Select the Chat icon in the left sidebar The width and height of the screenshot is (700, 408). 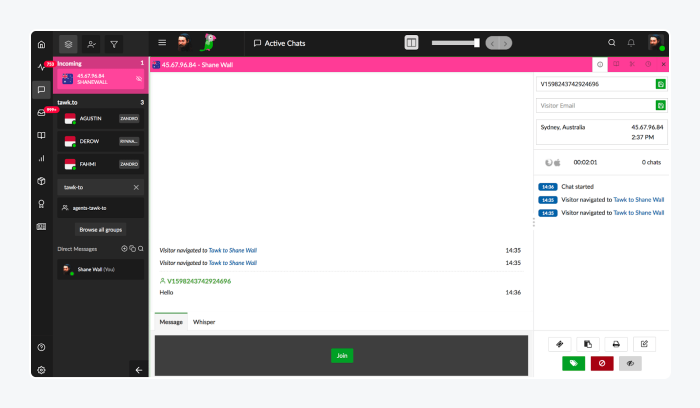pyautogui.click(x=42, y=90)
